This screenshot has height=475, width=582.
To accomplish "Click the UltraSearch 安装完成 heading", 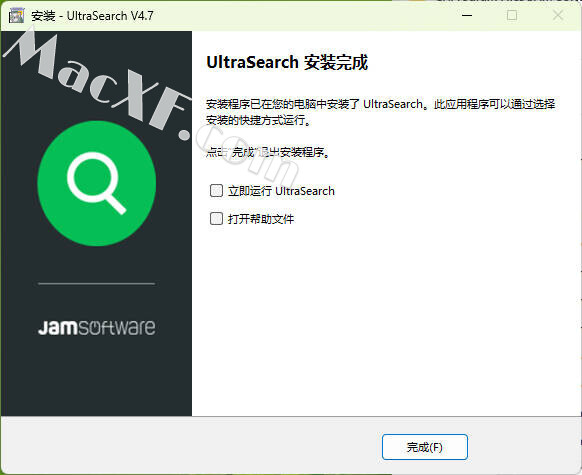I will tap(287, 62).
